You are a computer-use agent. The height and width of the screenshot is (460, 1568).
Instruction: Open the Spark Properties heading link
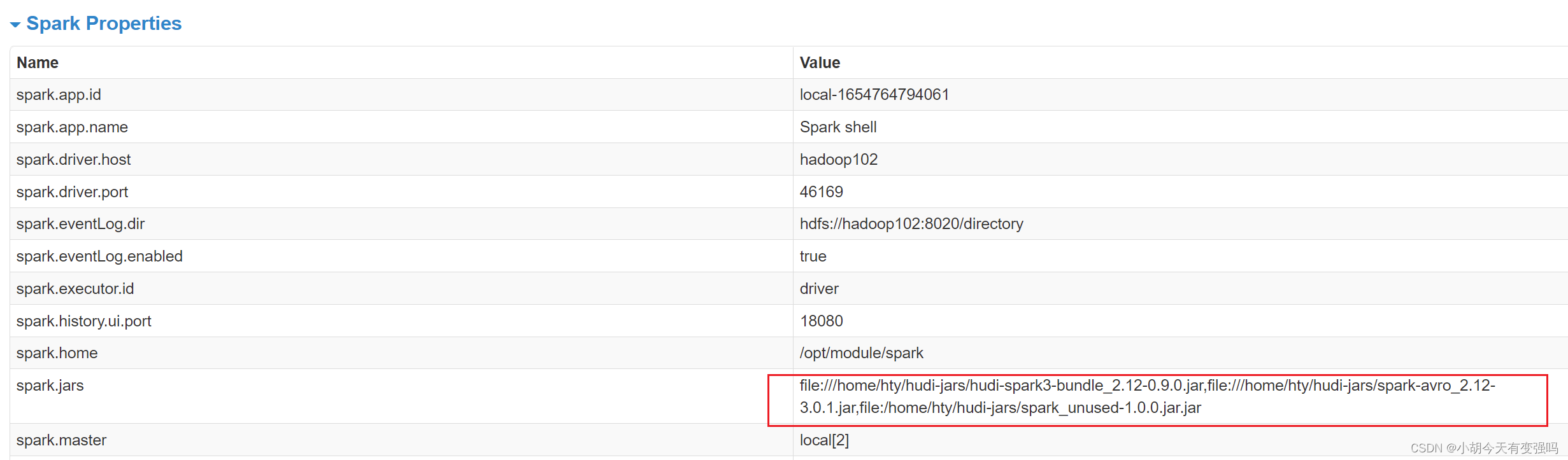[x=104, y=24]
